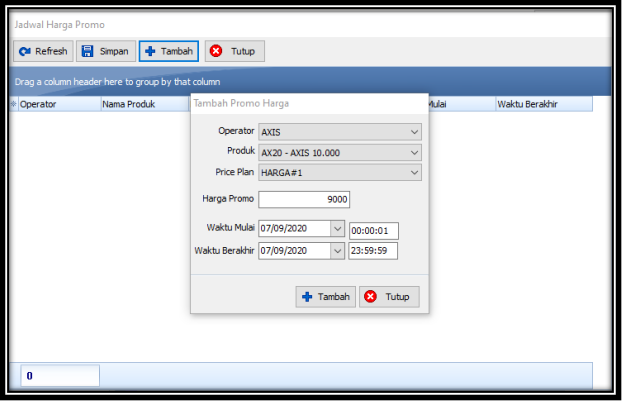
Task: Sort by the Operator column header
Action: [58, 104]
